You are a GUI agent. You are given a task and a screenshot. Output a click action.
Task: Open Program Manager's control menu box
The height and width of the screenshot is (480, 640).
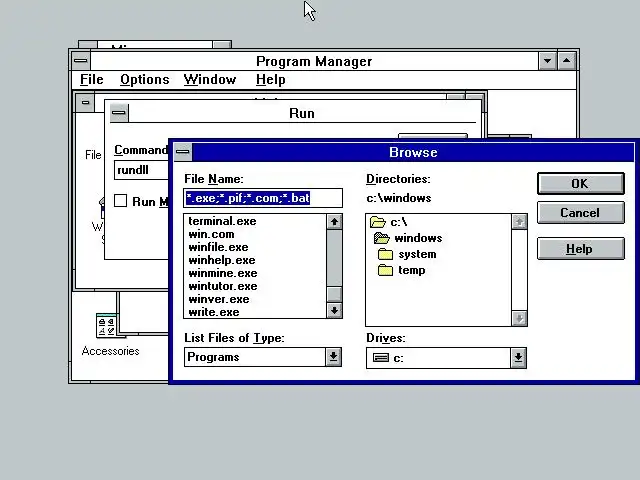(x=81, y=61)
